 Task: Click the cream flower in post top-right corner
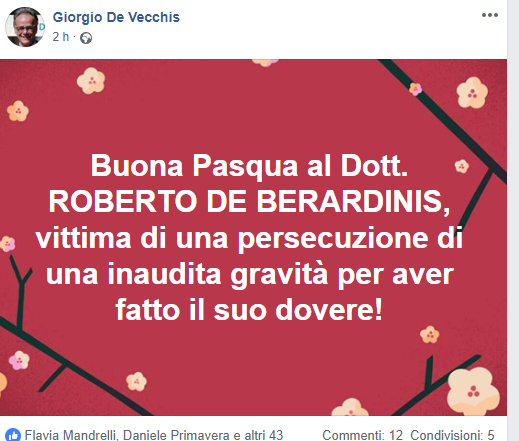click(x=472, y=93)
